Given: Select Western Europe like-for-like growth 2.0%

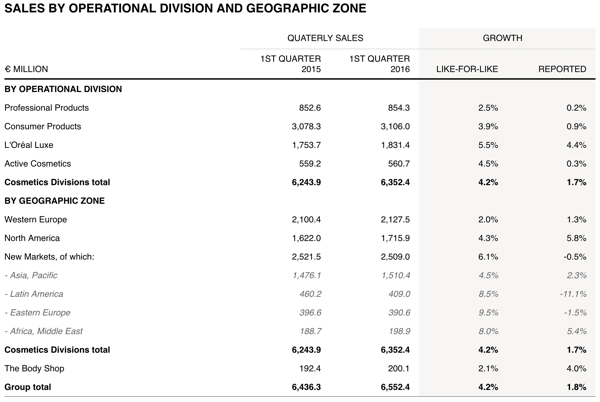Looking at the screenshot, I should [x=488, y=220].
